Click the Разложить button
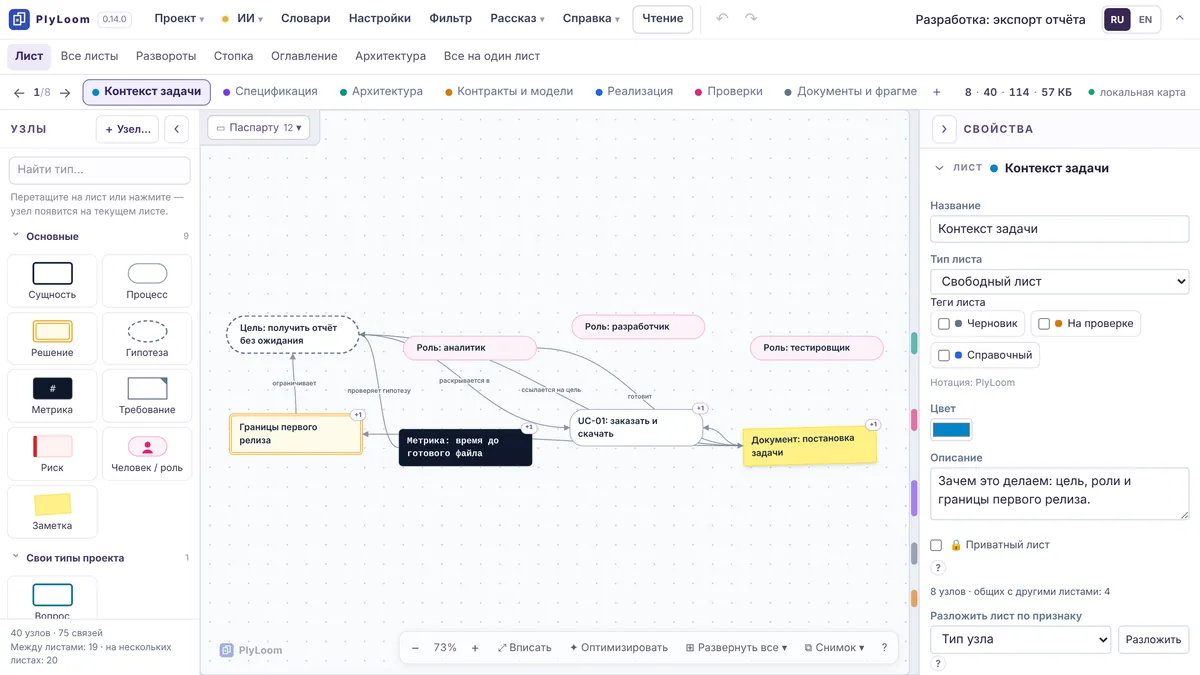 tap(1153, 639)
